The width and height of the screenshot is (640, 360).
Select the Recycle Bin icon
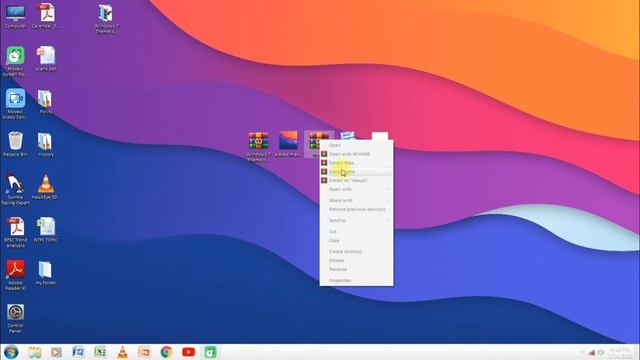tap(15, 144)
